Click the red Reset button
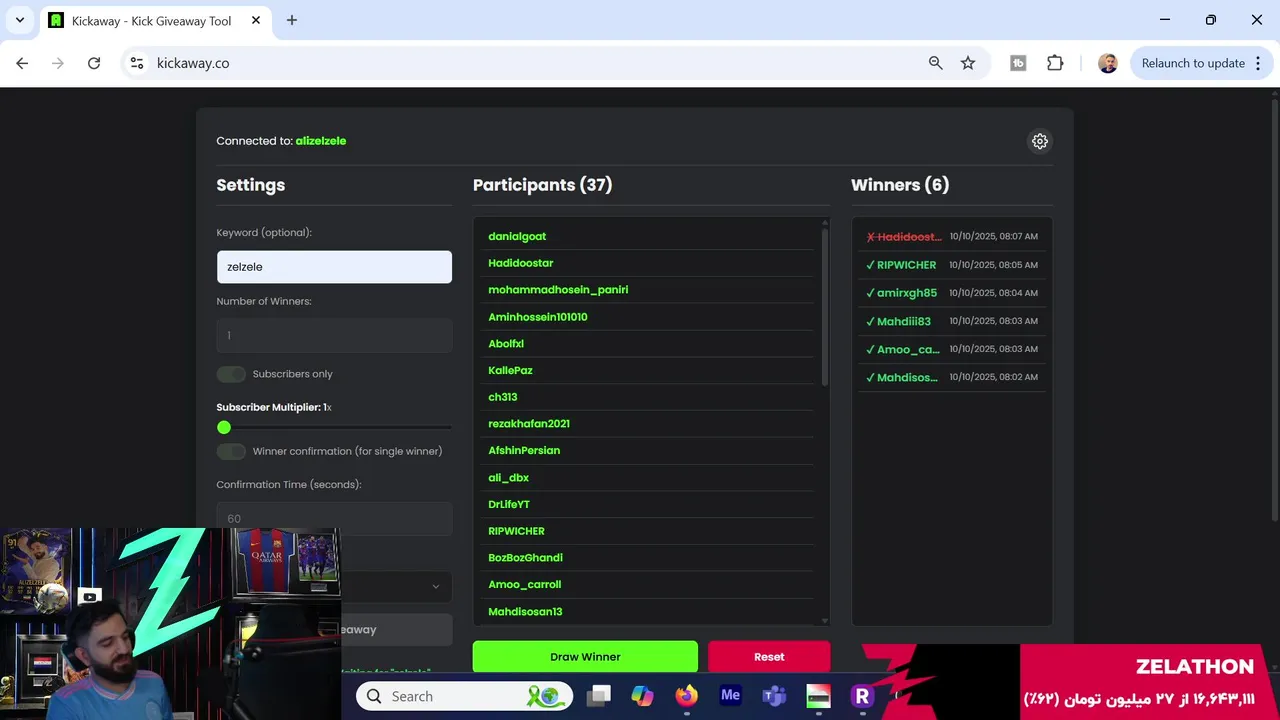 (769, 657)
